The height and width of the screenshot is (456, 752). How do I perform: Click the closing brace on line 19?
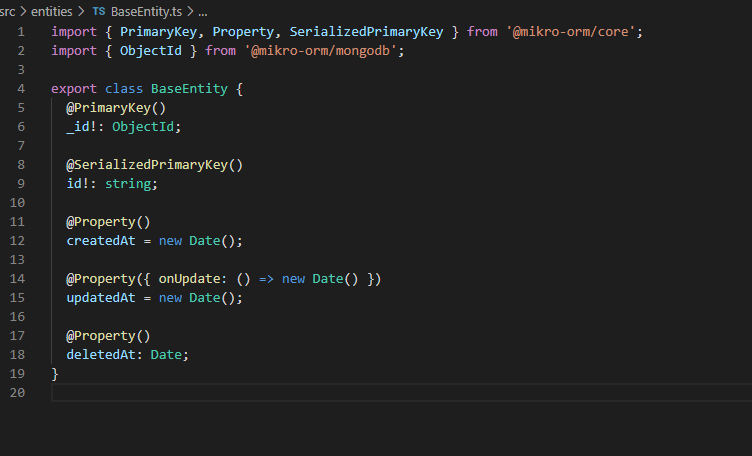(55, 374)
